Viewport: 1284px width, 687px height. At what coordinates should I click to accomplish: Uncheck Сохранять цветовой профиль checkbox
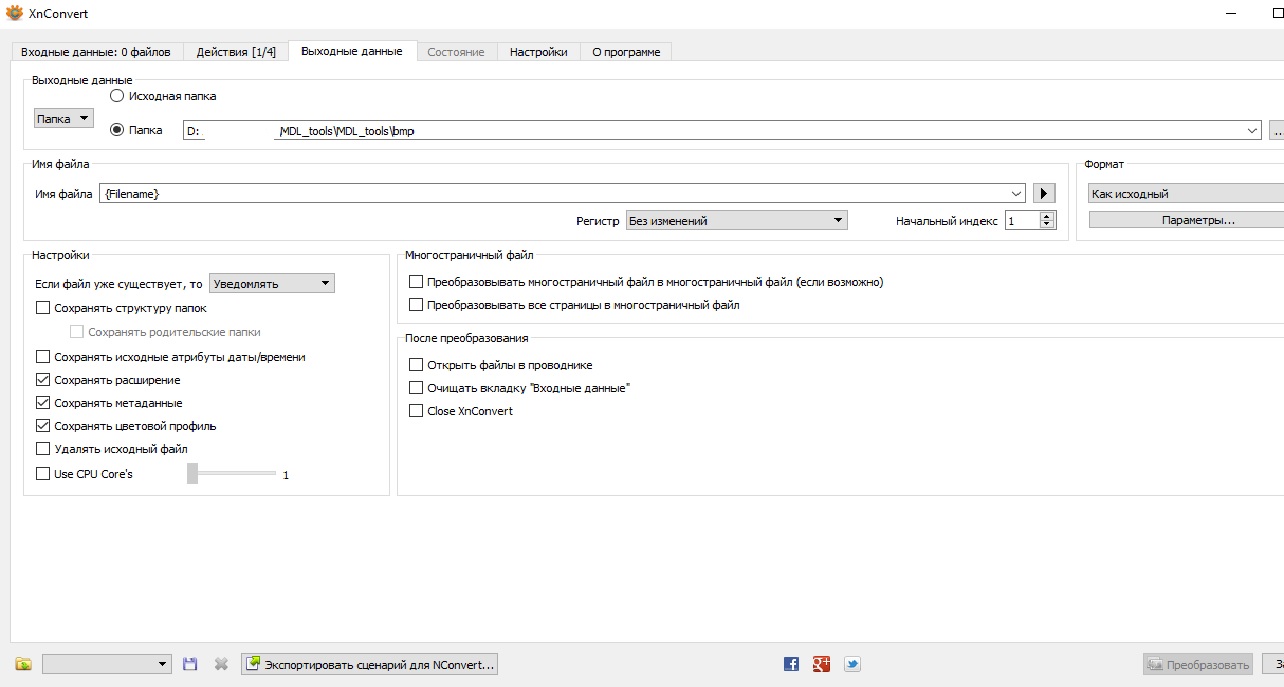click(43, 426)
